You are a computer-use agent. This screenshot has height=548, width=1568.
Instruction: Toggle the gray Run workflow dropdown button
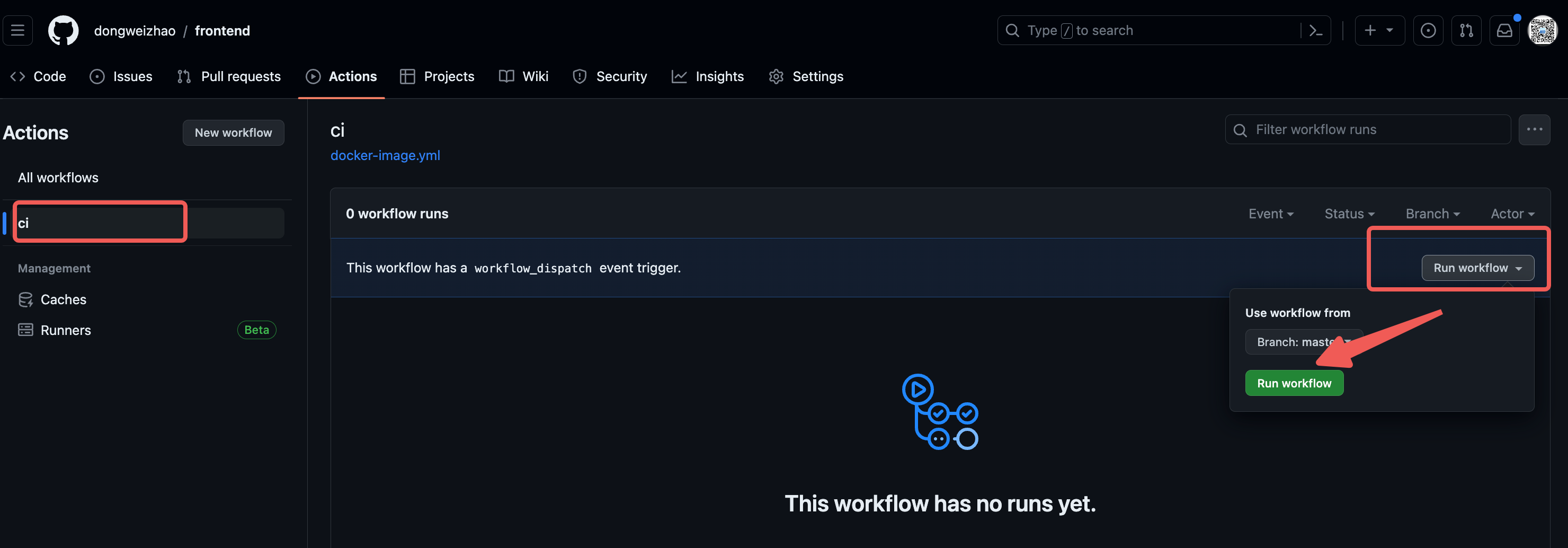point(1477,268)
